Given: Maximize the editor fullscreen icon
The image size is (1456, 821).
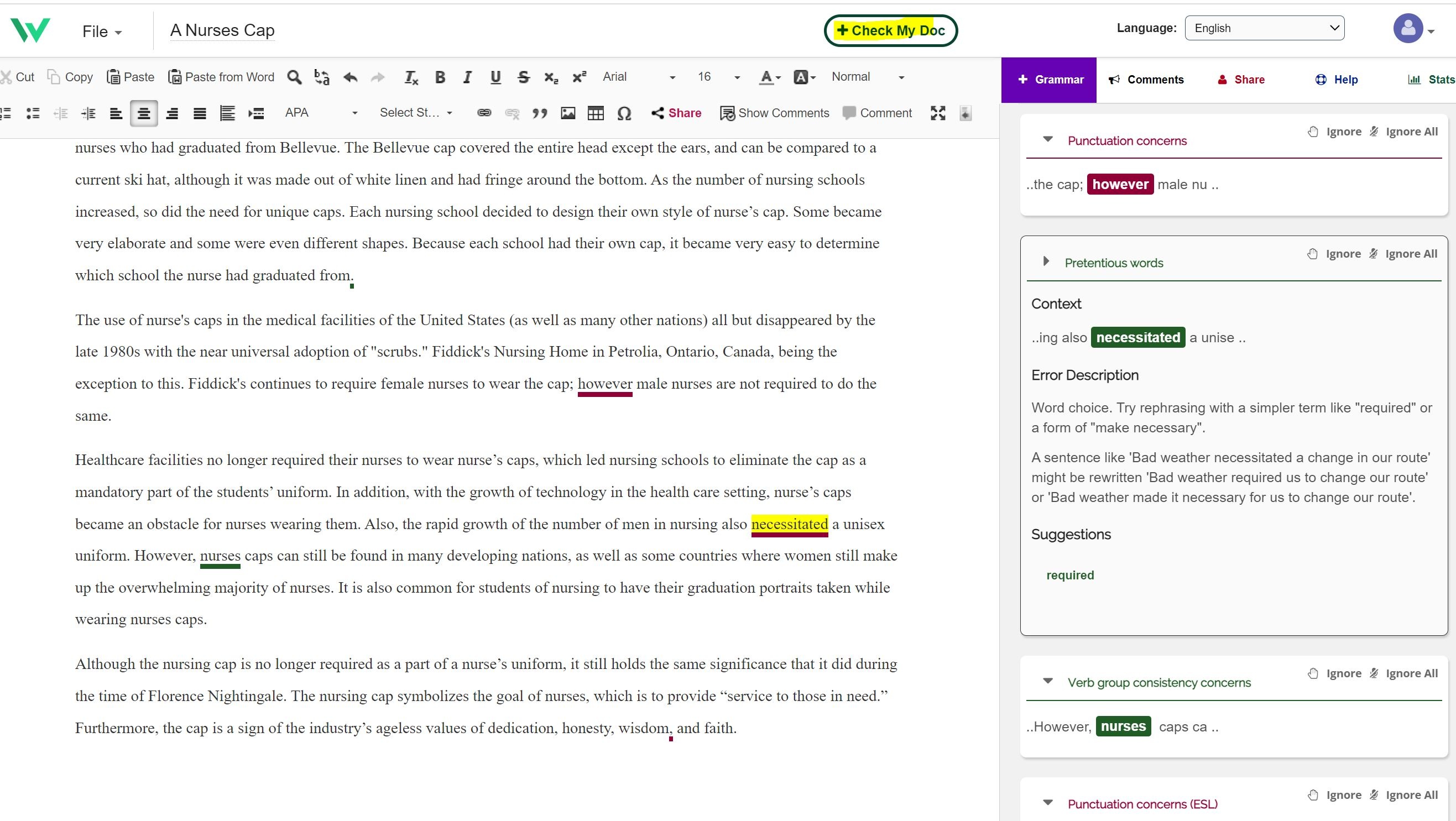Looking at the screenshot, I should click(938, 113).
